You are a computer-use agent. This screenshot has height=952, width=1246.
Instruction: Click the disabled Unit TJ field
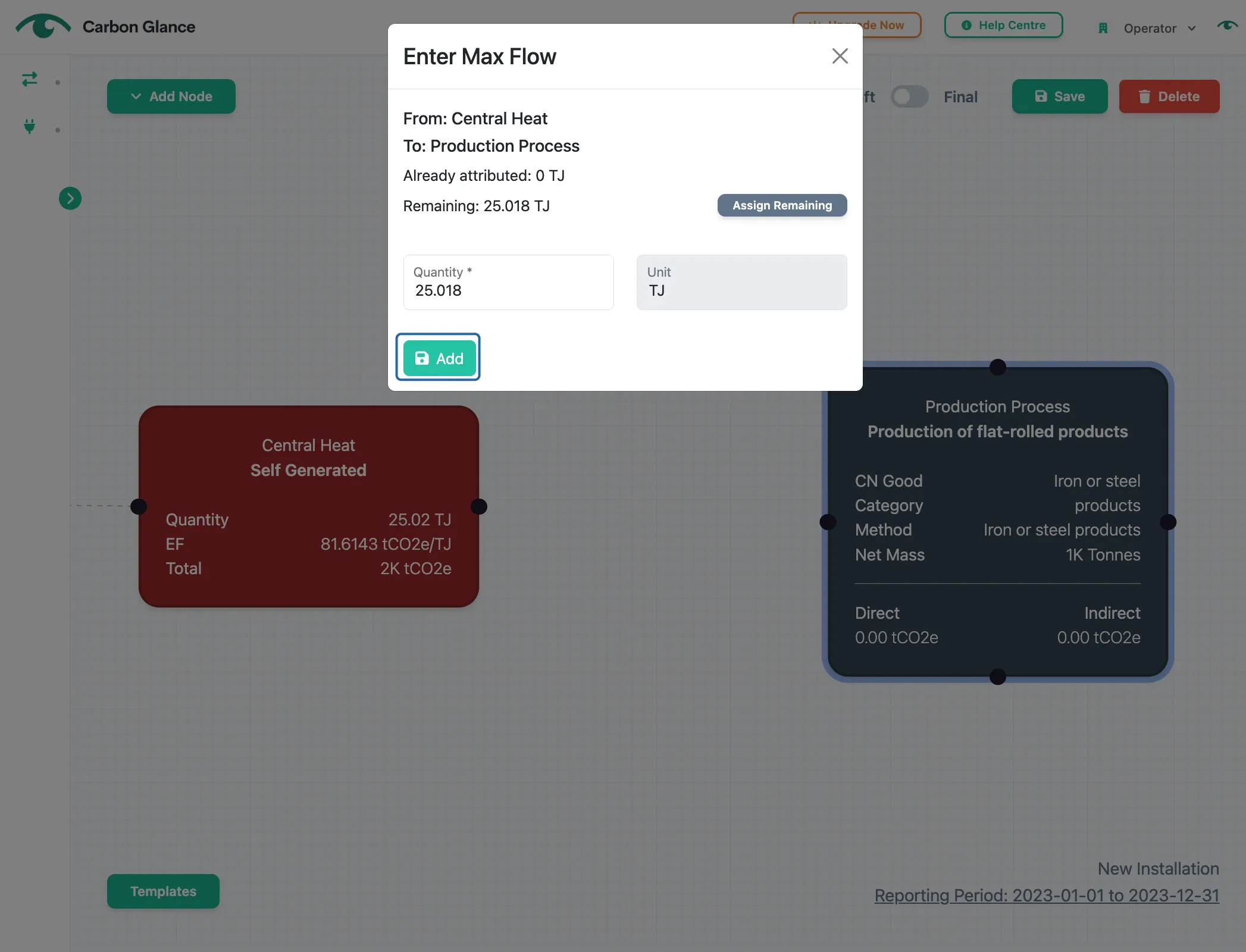pos(741,282)
